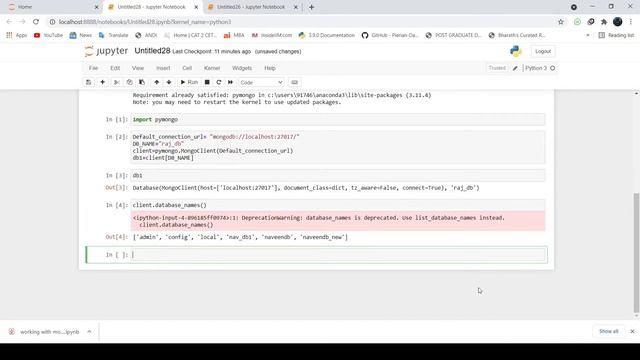Open the Widgets menu

(x=242, y=68)
